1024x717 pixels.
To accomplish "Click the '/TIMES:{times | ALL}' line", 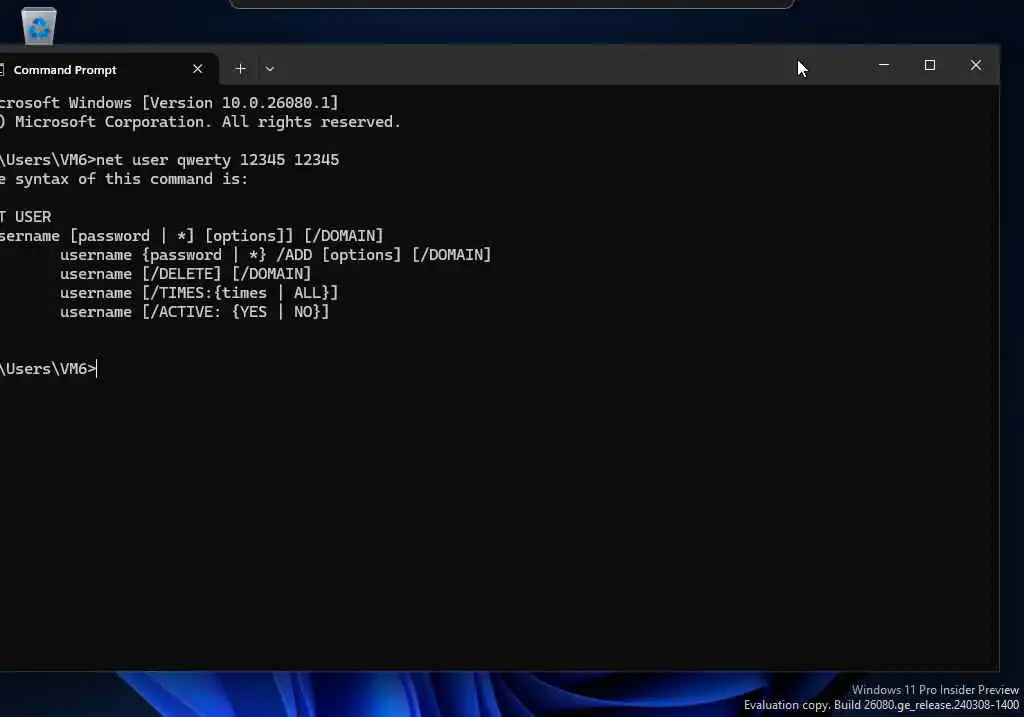I will point(199,293).
